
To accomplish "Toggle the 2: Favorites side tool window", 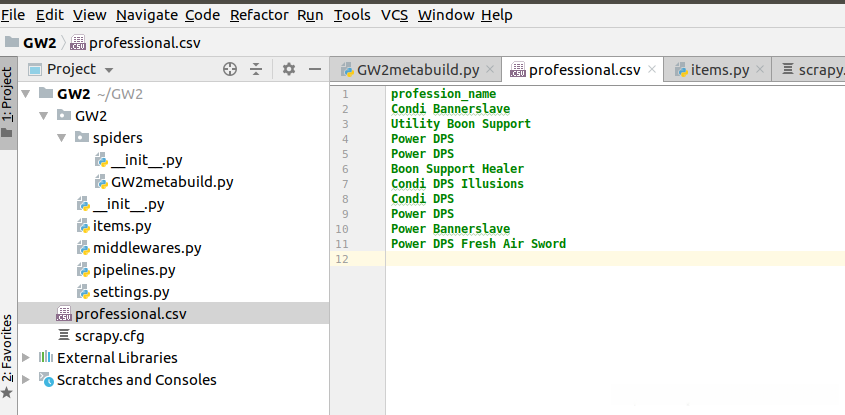I will 8,352.
